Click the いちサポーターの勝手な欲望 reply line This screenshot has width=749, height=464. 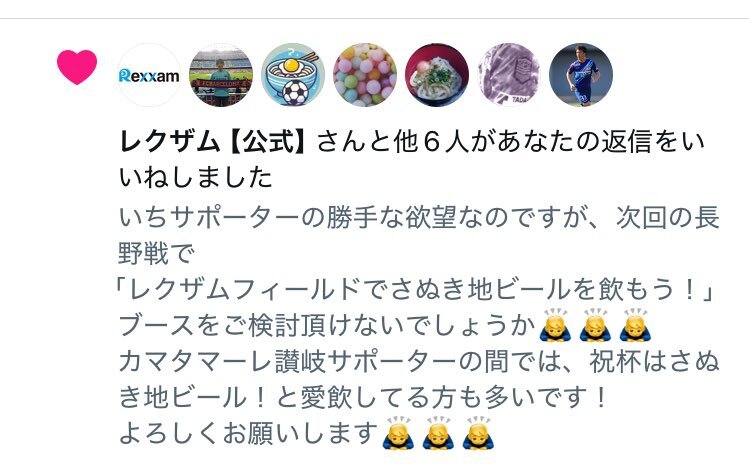[419, 217]
